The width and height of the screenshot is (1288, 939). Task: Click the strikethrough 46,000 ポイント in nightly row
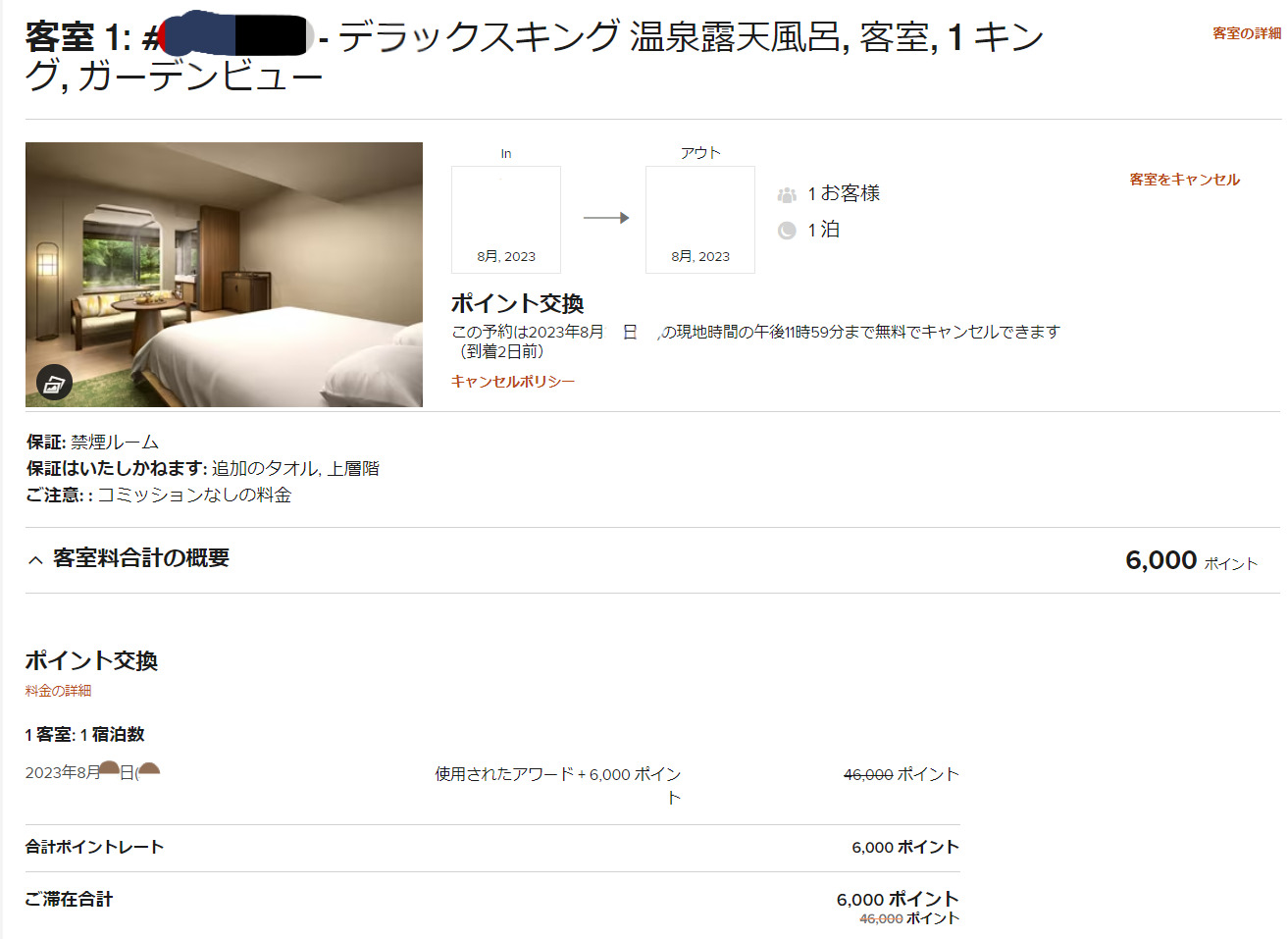[901, 774]
